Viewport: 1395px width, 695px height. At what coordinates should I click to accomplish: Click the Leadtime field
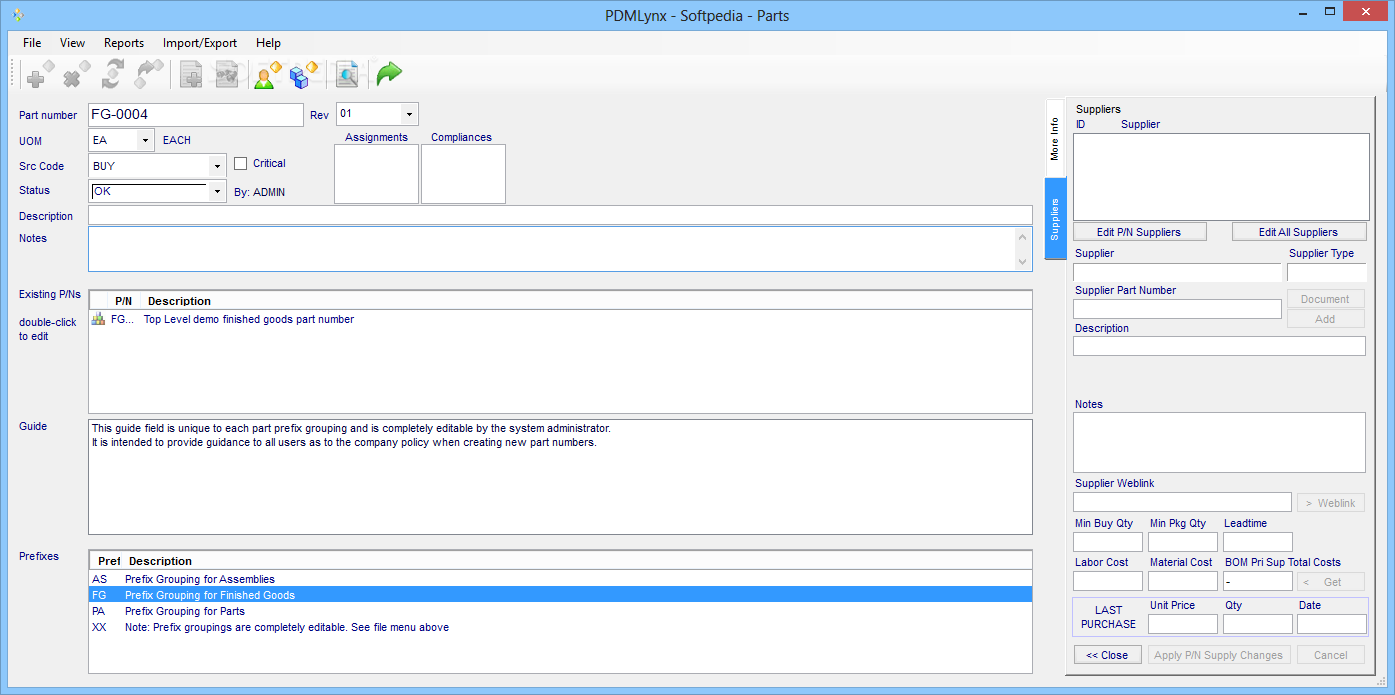pos(1258,542)
